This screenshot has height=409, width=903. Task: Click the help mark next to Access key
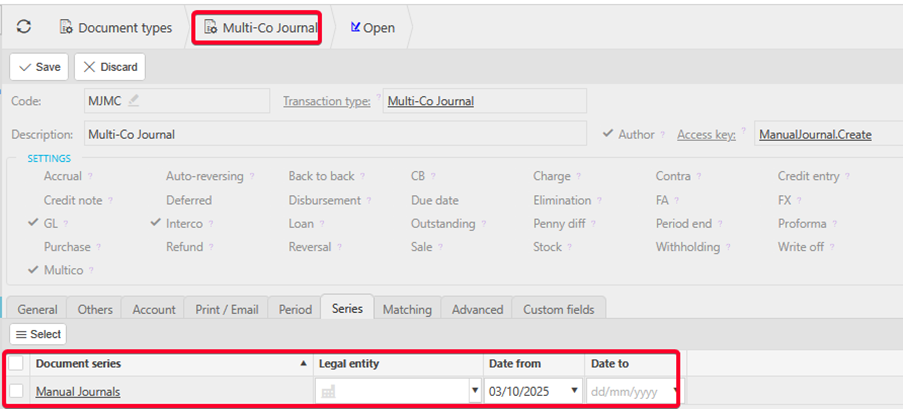tap(743, 130)
